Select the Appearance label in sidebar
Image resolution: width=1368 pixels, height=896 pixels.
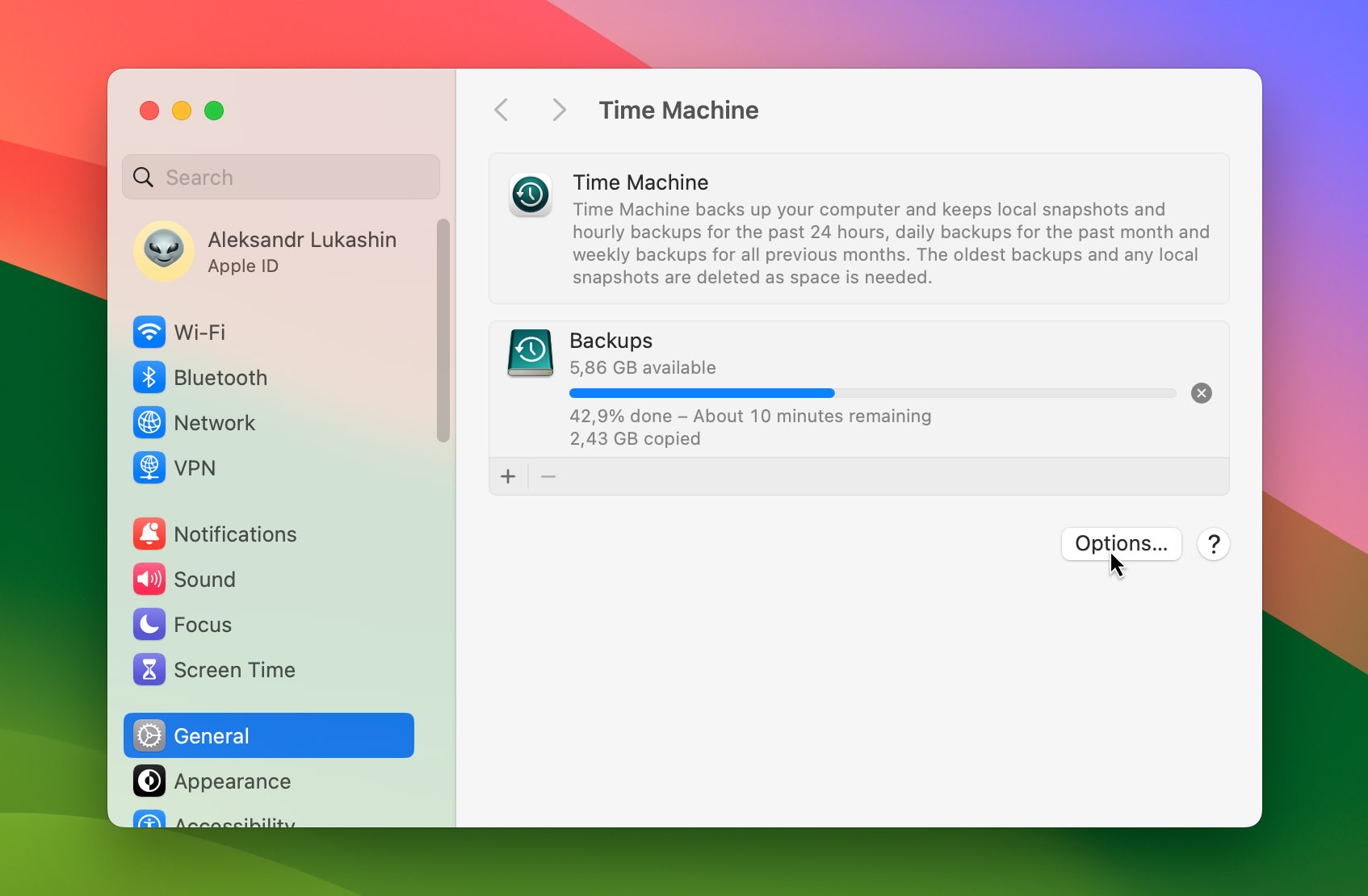[x=233, y=781]
